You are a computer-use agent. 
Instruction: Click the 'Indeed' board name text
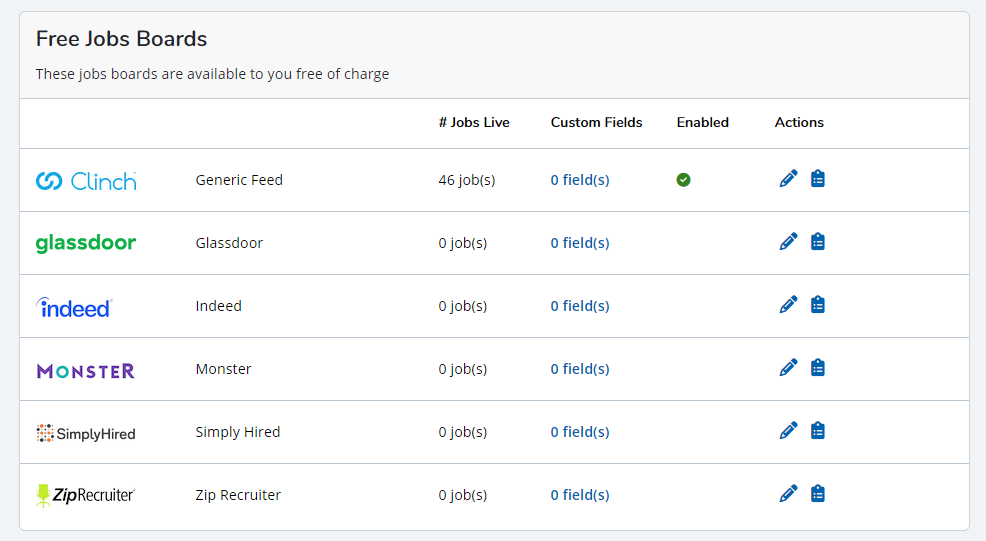pos(218,306)
